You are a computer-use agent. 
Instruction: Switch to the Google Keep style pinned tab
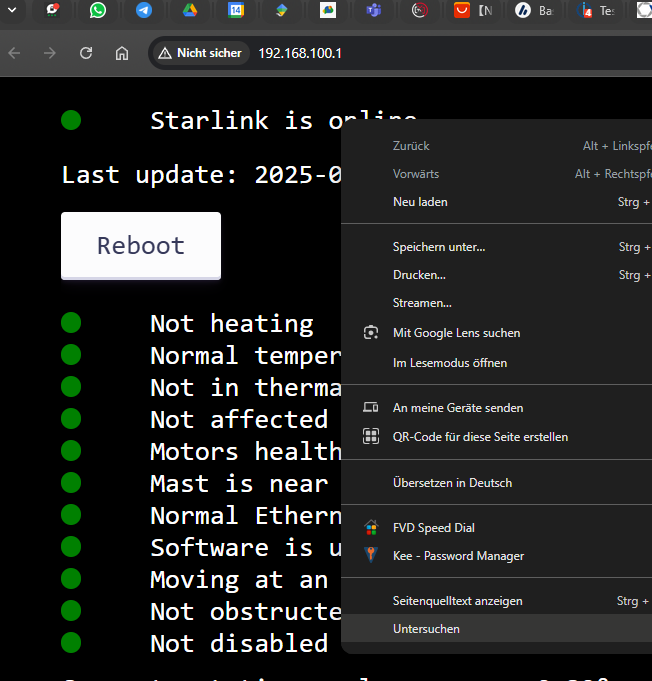click(x=281, y=10)
